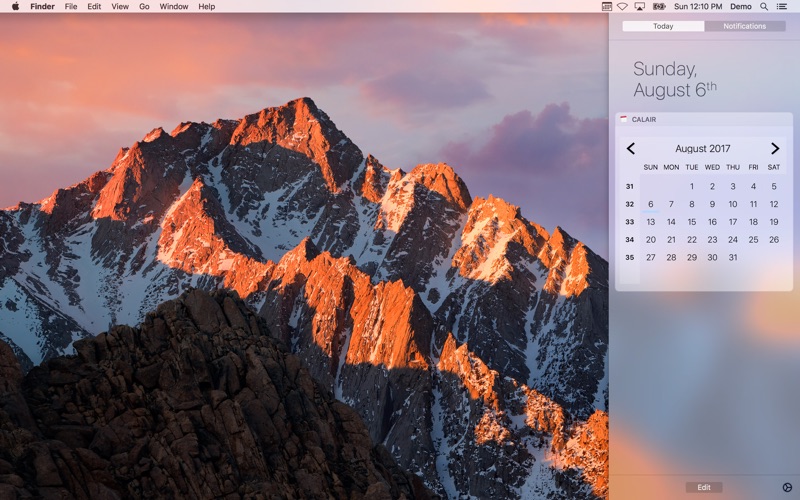The image size is (800, 500).
Task: Switch to the Notifications view
Action: (x=745, y=26)
